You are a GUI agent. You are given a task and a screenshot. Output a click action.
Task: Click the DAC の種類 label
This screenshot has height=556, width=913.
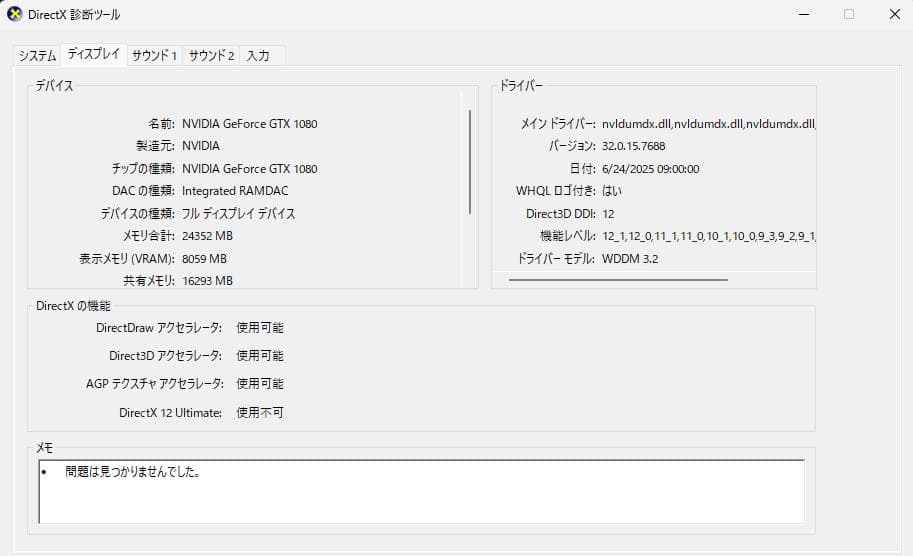(143, 191)
